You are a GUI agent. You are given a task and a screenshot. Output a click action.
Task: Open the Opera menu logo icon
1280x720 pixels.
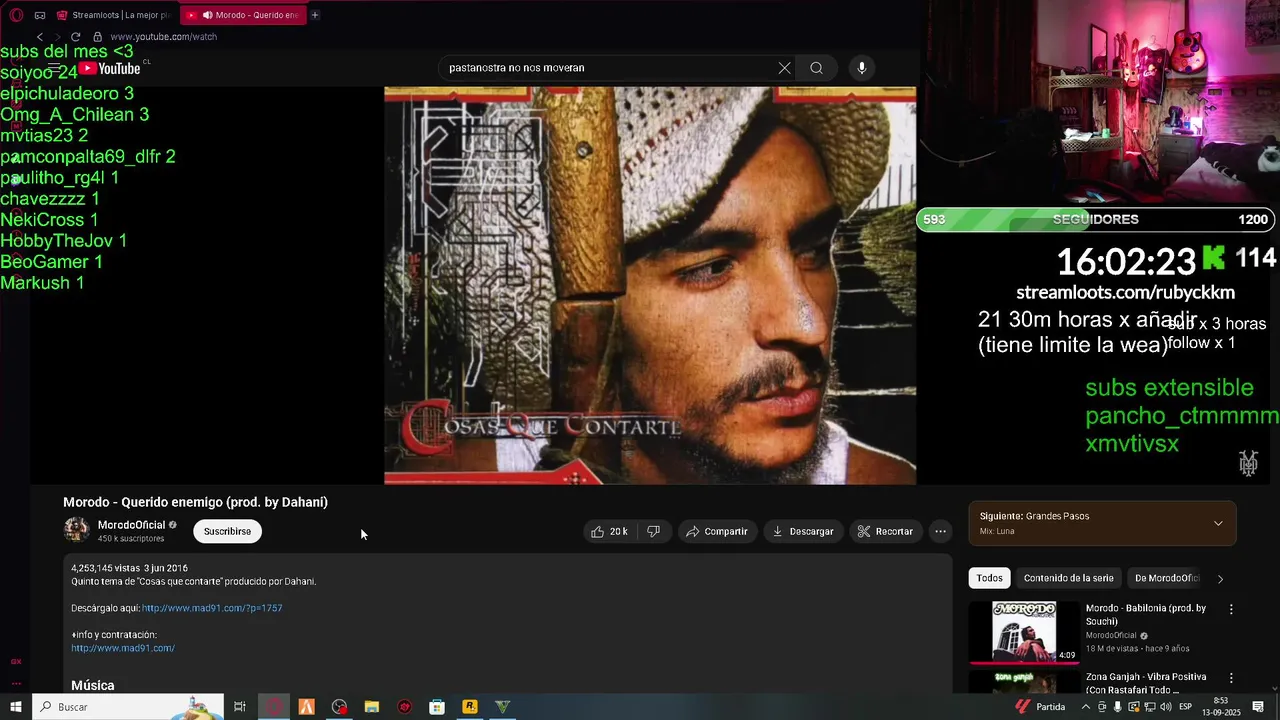coord(16,15)
